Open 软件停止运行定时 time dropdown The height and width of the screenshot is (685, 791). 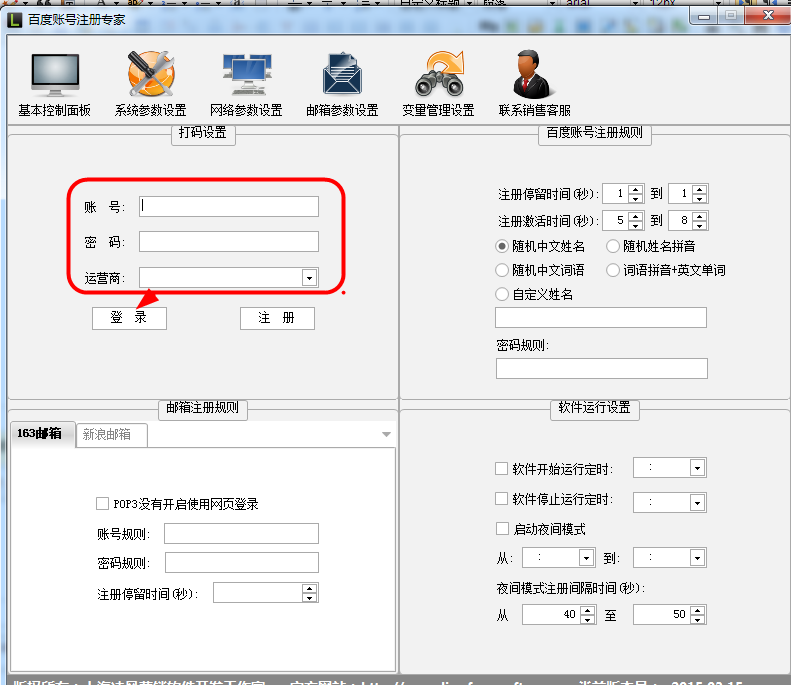[697, 503]
